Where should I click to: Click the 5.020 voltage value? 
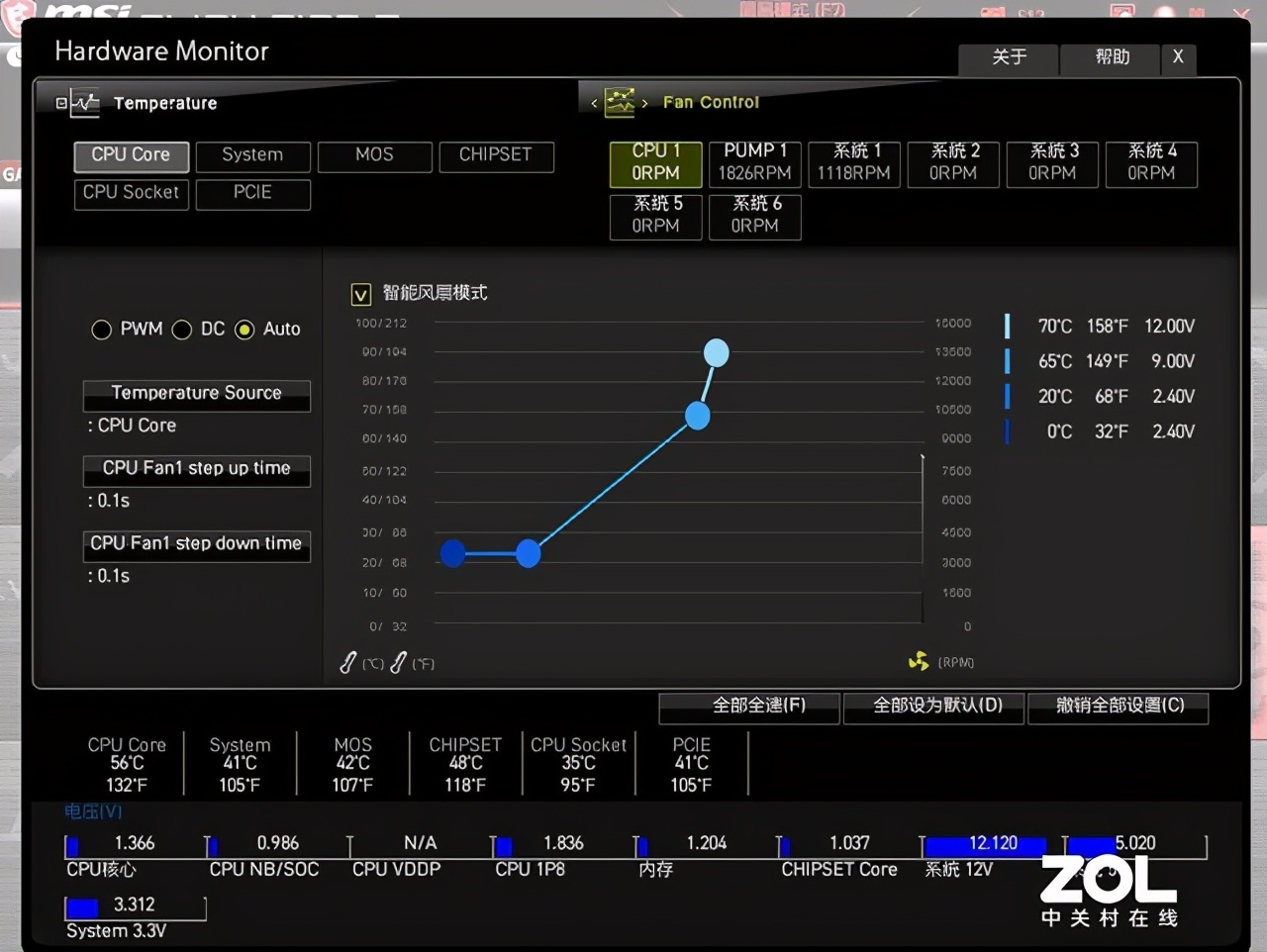click(x=1135, y=844)
